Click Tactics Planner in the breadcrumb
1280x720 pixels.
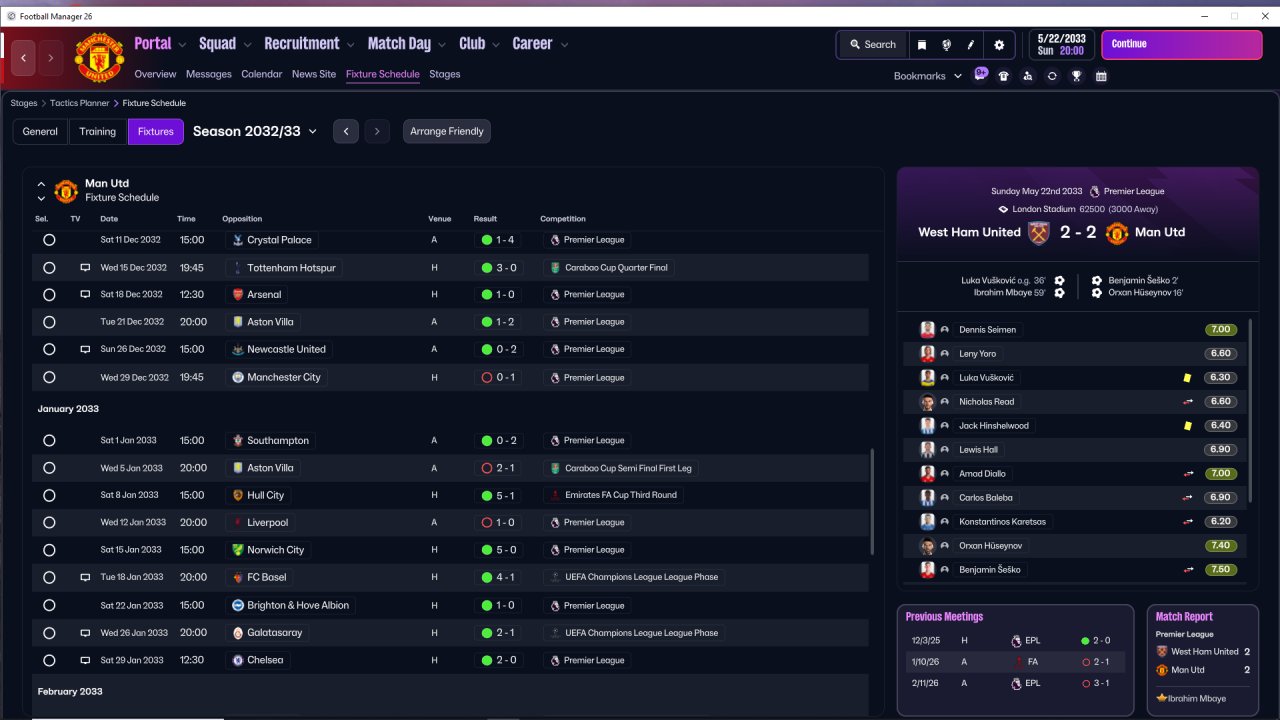coord(80,103)
